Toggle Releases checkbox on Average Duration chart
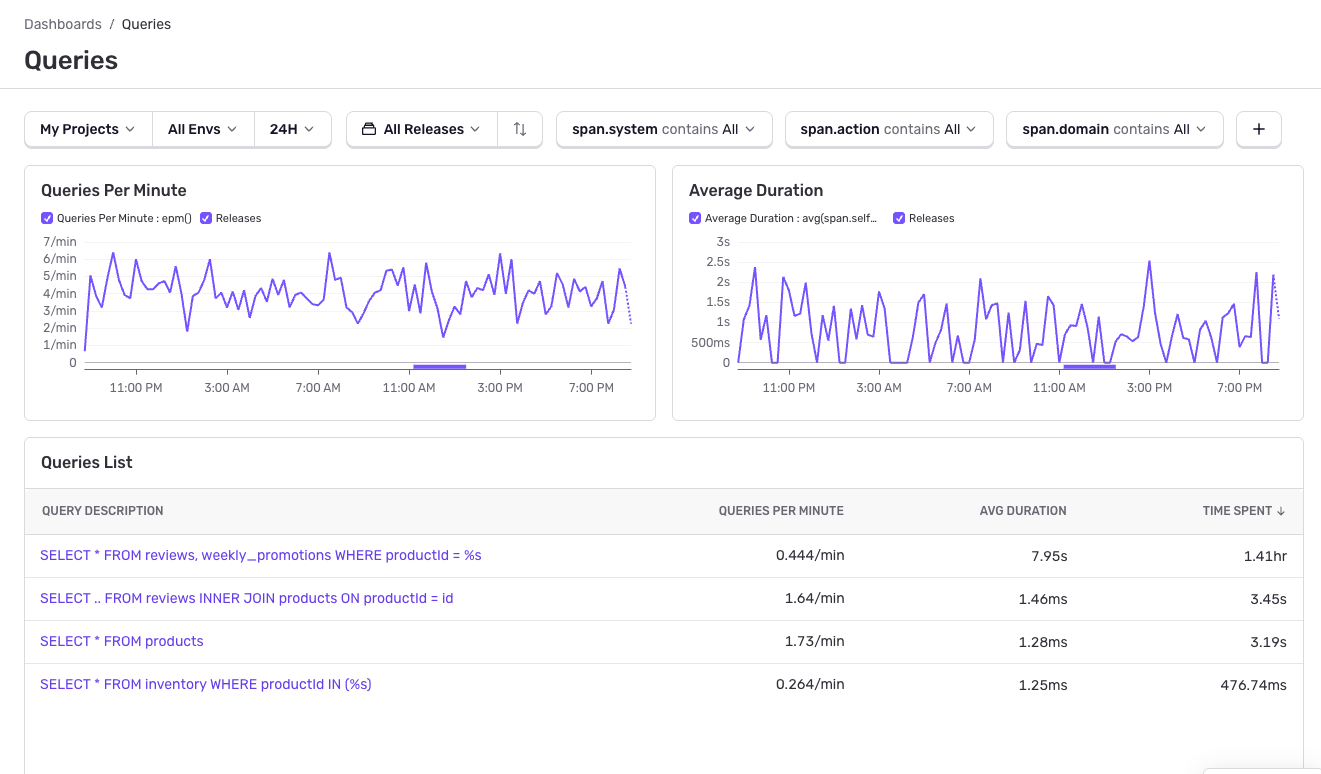This screenshot has height=774, width=1321. tap(898, 218)
